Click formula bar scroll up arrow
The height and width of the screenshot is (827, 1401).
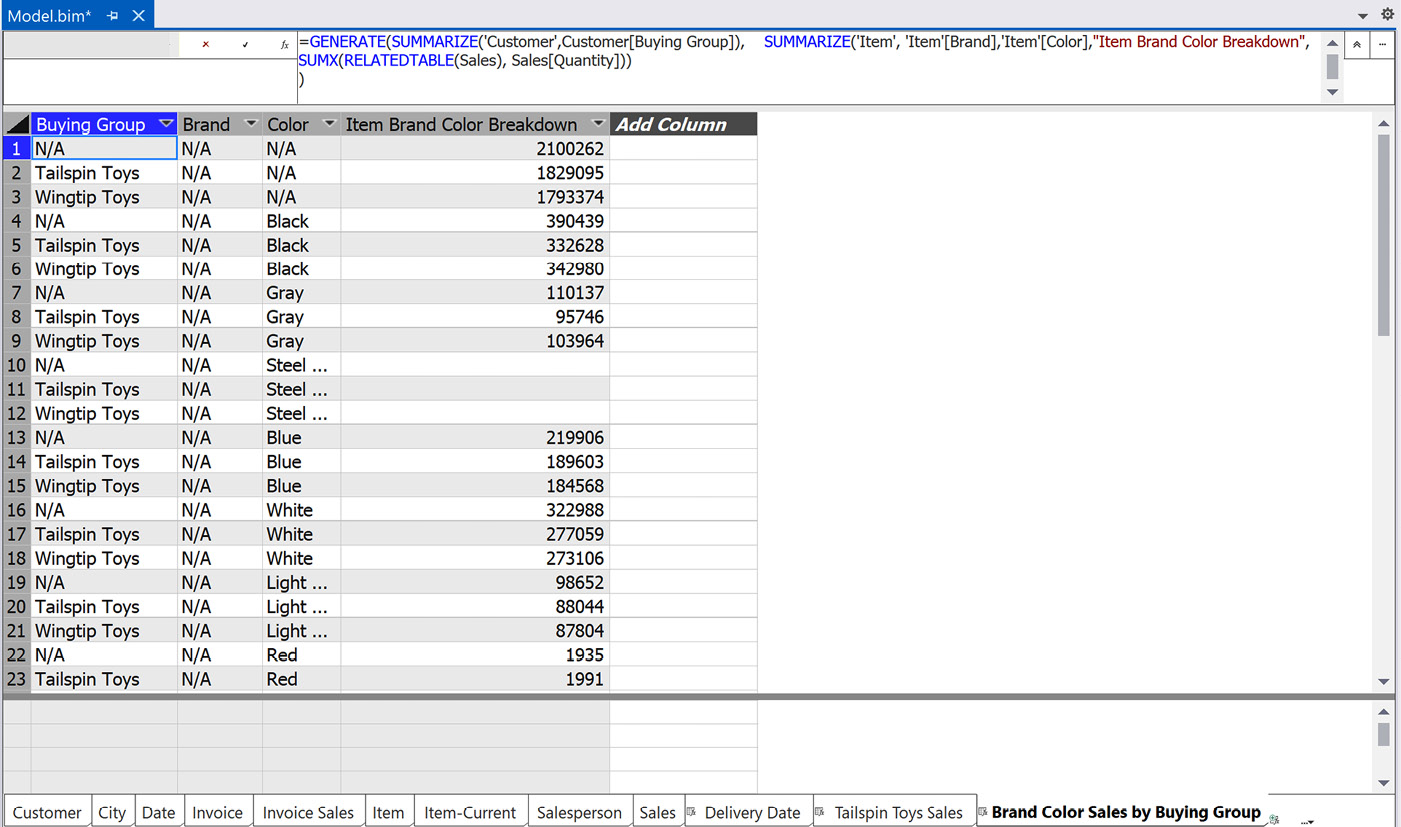[x=1332, y=43]
